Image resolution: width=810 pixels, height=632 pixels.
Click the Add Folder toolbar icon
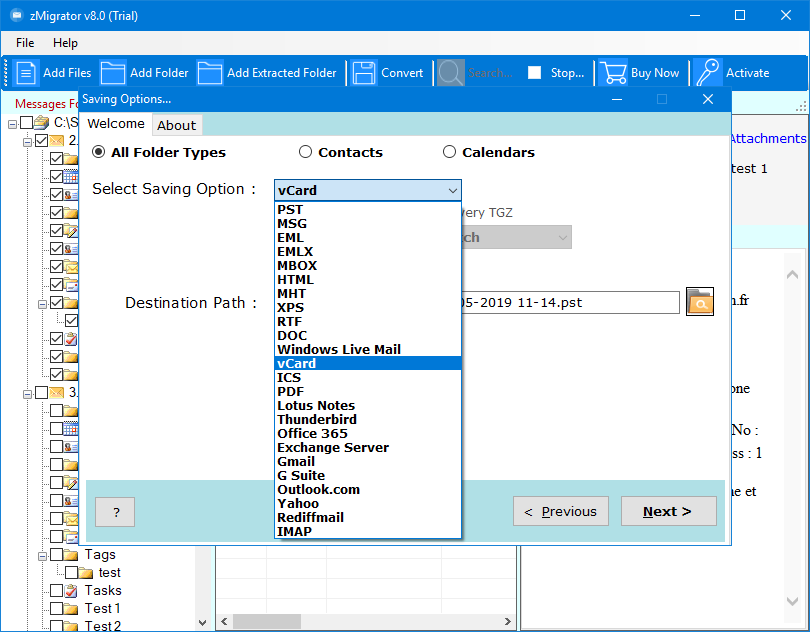click(x=113, y=73)
